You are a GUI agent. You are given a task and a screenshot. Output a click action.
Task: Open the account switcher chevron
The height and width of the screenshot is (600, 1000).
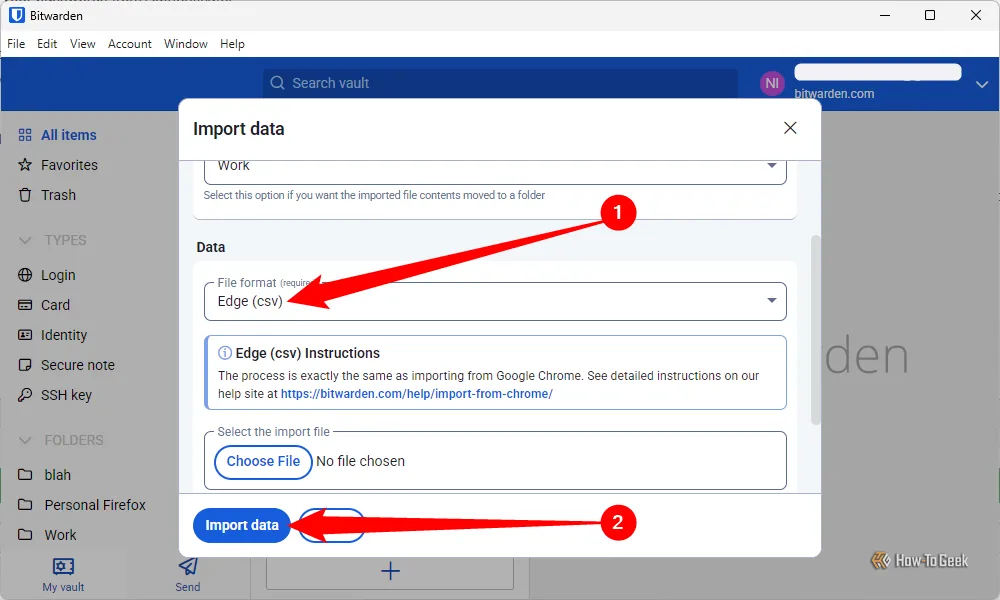pos(981,85)
